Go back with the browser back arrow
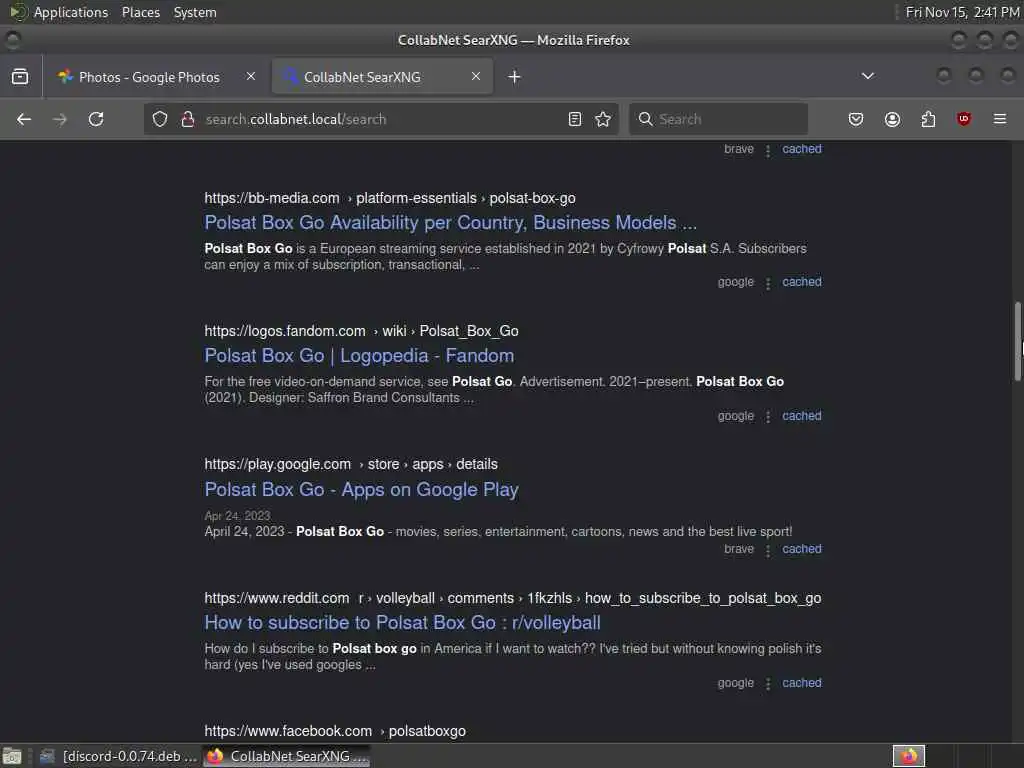 pyautogui.click(x=24, y=119)
